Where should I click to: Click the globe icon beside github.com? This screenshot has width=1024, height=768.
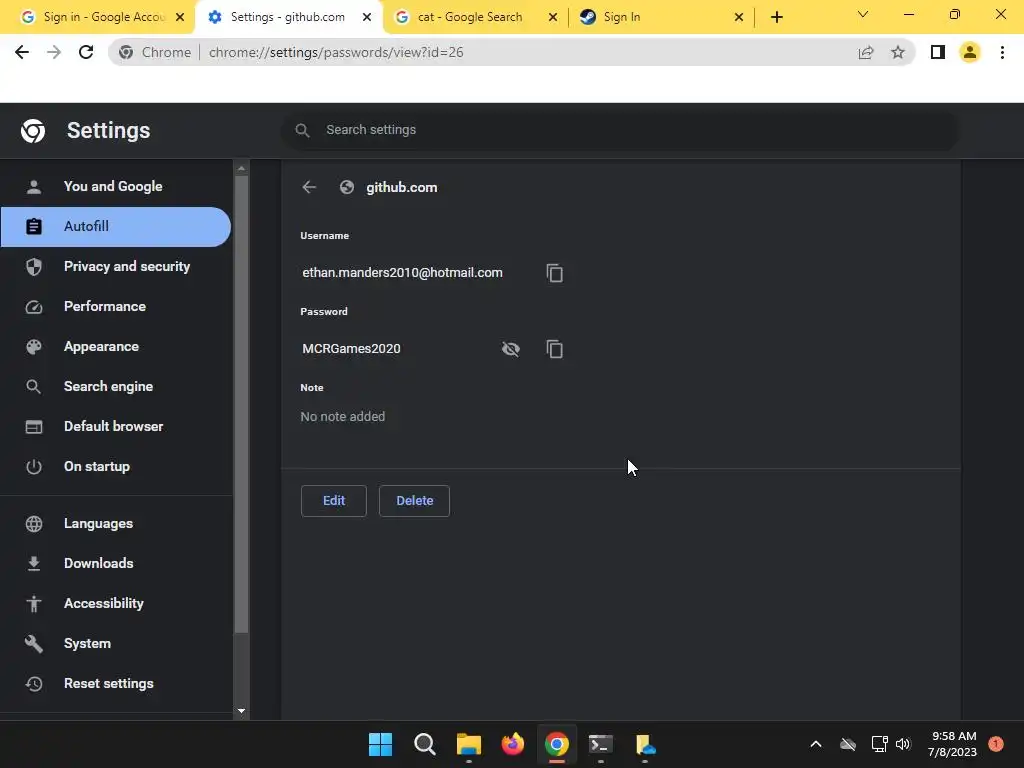coord(347,187)
